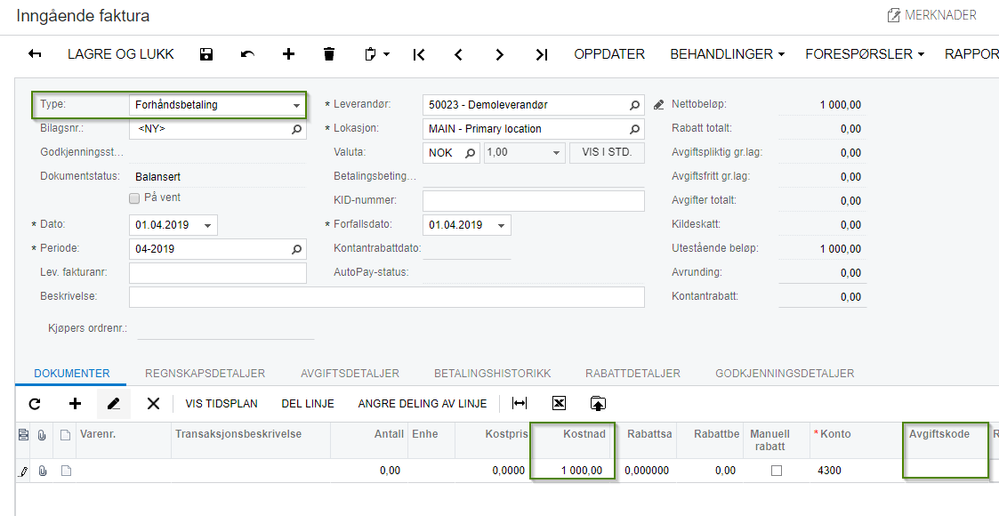This screenshot has height=516, width=999.
Task: Open the Forfallsdato date picker dropdown
Action: 501,226
